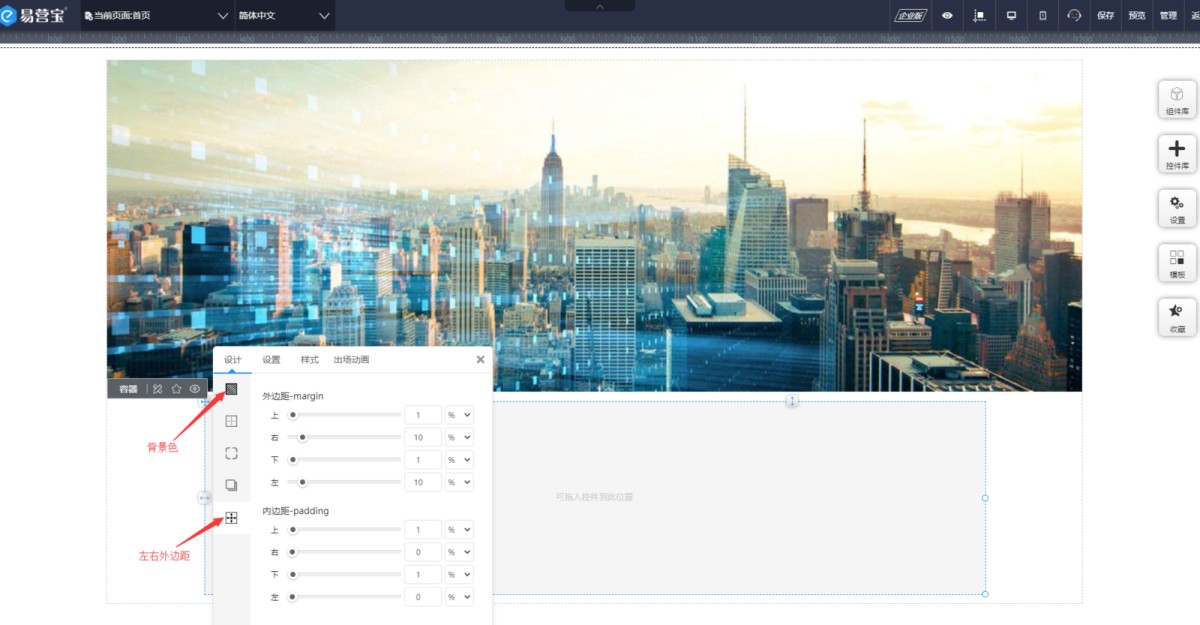1200x625 pixels.
Task: Click the 易营宝 logo icon
Action: pyautogui.click(x=9, y=15)
